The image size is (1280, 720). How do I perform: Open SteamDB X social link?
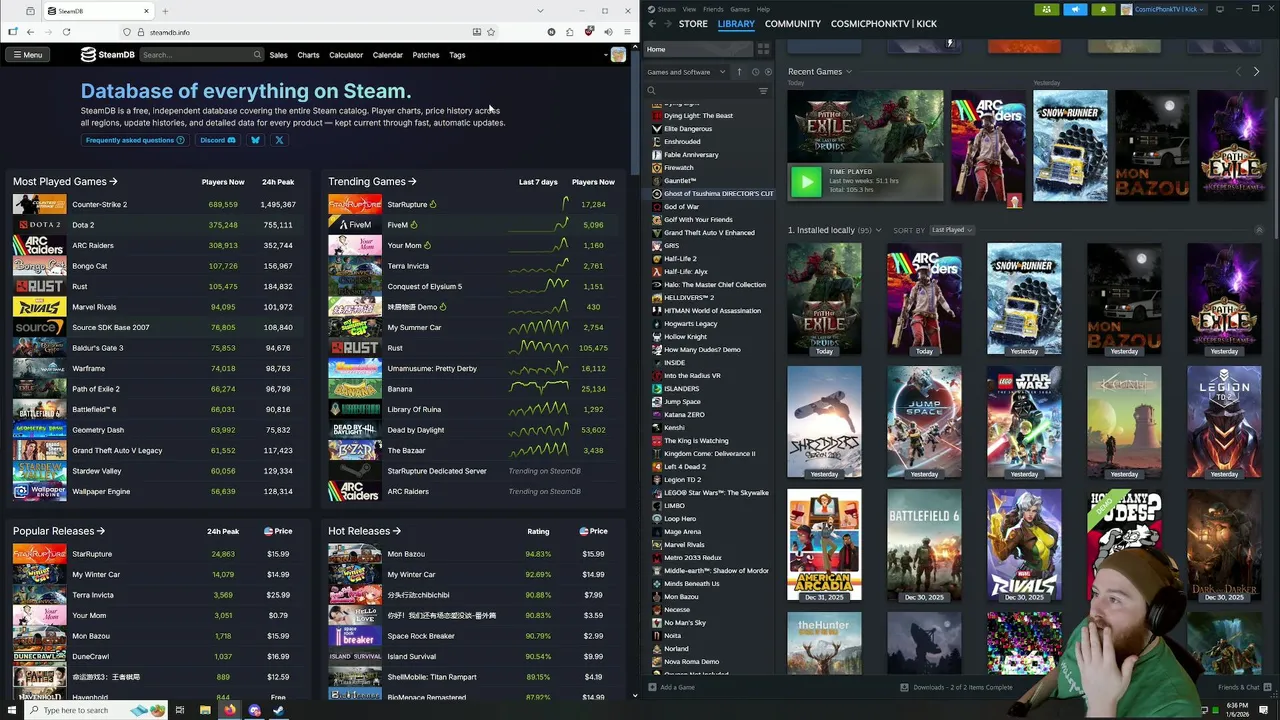279,140
